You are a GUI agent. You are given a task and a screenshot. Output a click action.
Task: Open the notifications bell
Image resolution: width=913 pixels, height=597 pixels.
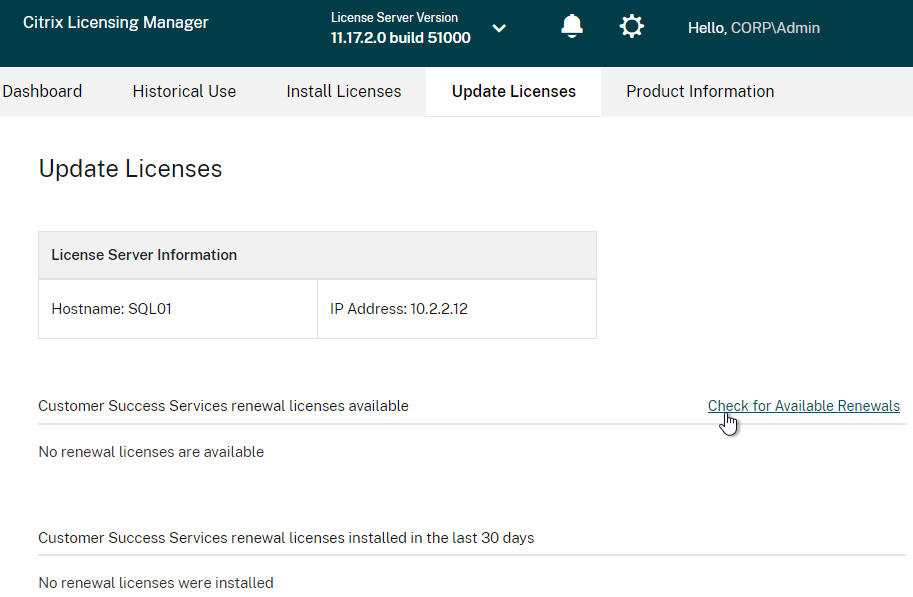[x=572, y=26]
